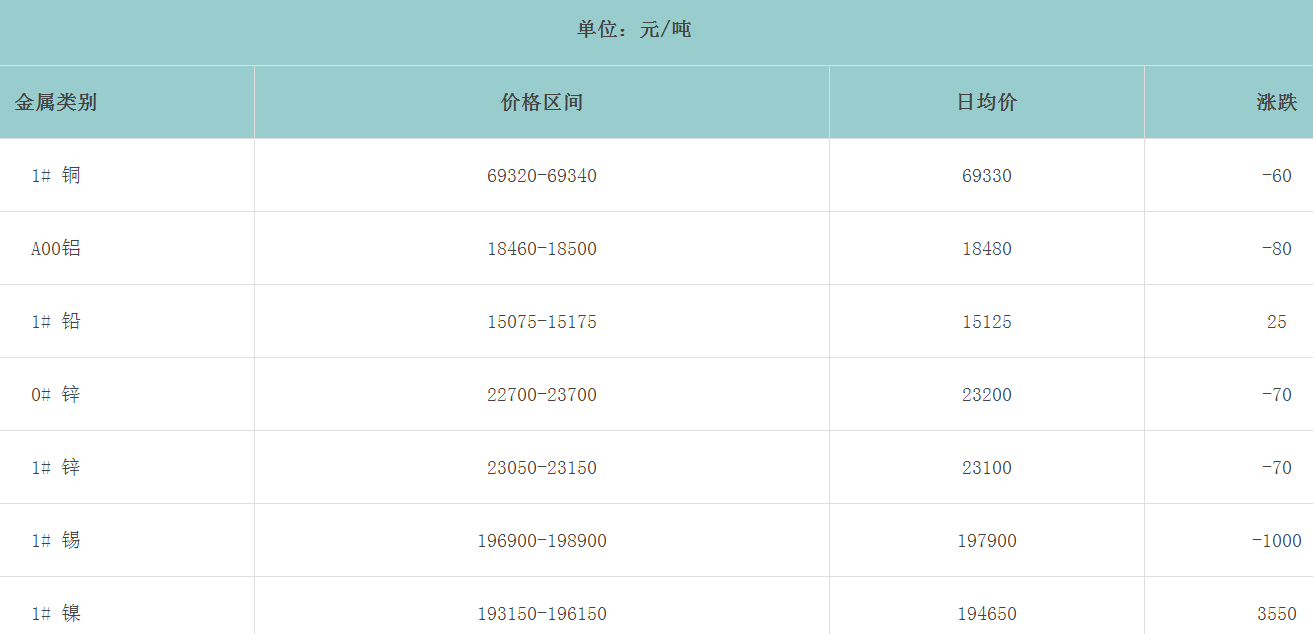Select the 3550 change value for nickel
Viewport: 1313px width, 634px height.
tap(1276, 613)
